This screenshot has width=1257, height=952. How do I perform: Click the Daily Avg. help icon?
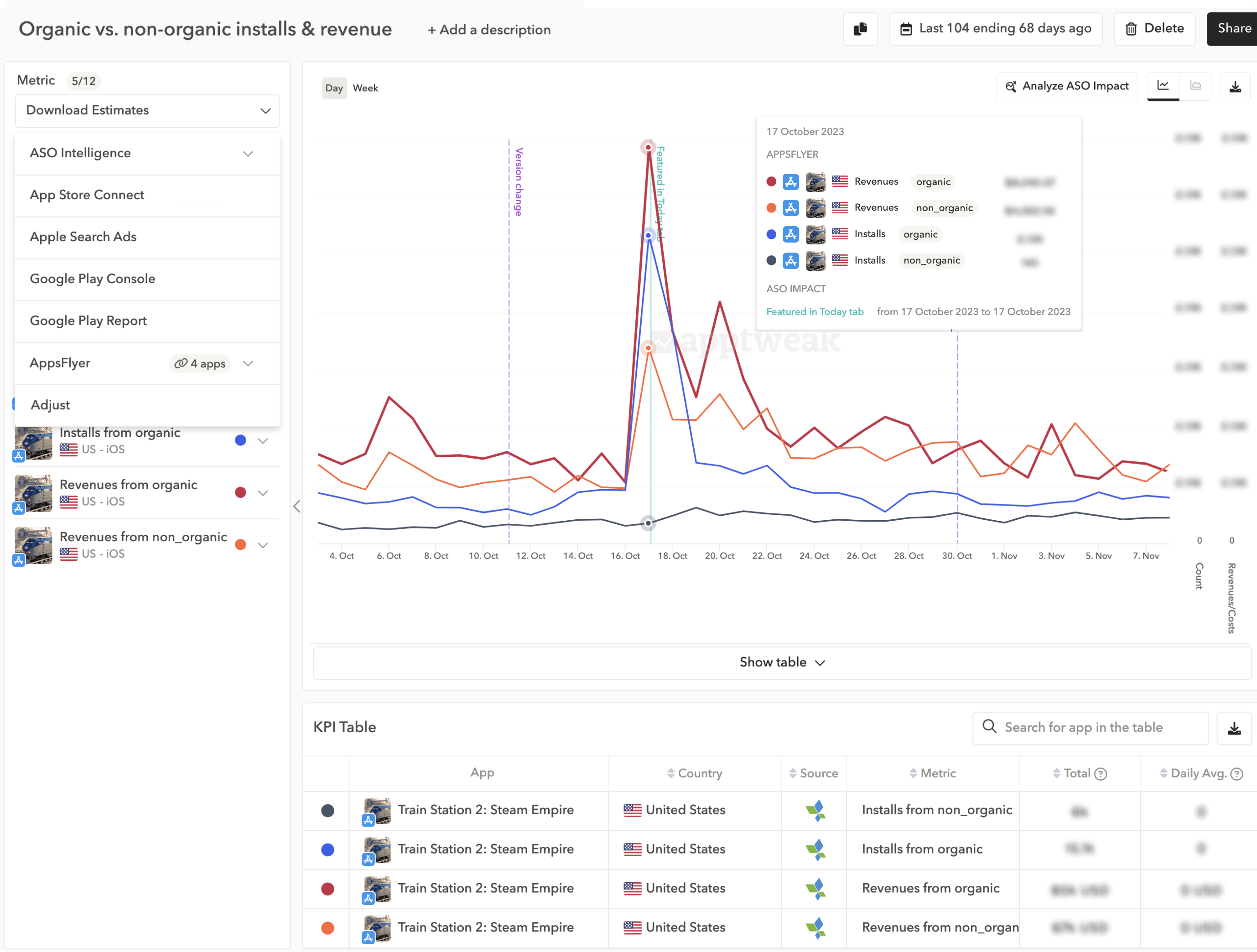[x=1236, y=774]
